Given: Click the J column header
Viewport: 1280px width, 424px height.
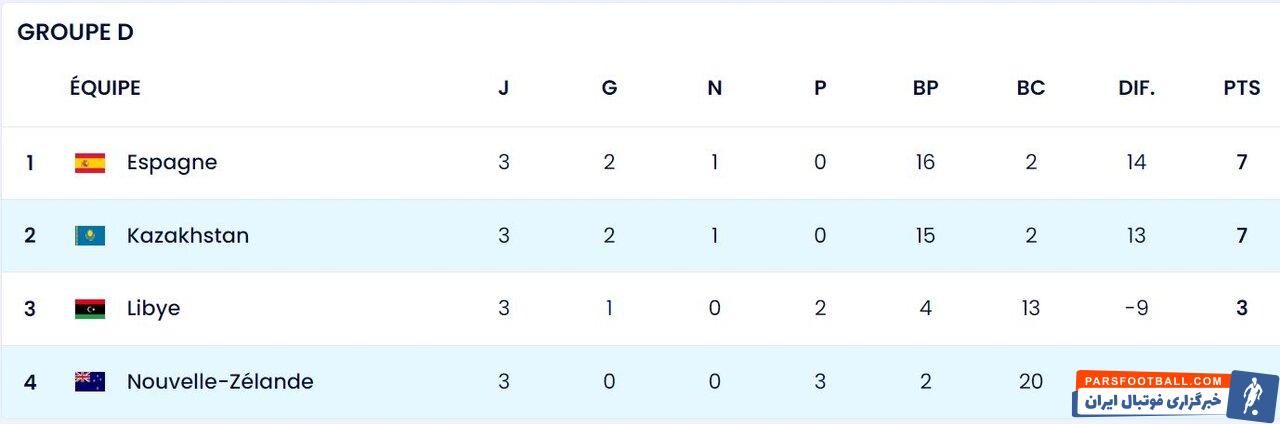Looking at the screenshot, I should tap(504, 88).
